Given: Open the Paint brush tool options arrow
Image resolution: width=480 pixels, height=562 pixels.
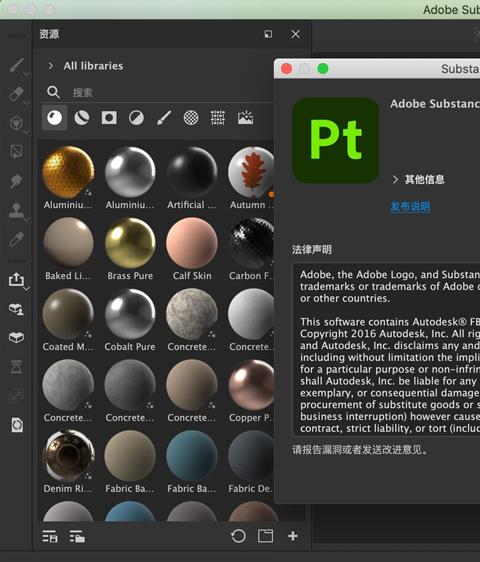Looking at the screenshot, I should [27, 74].
